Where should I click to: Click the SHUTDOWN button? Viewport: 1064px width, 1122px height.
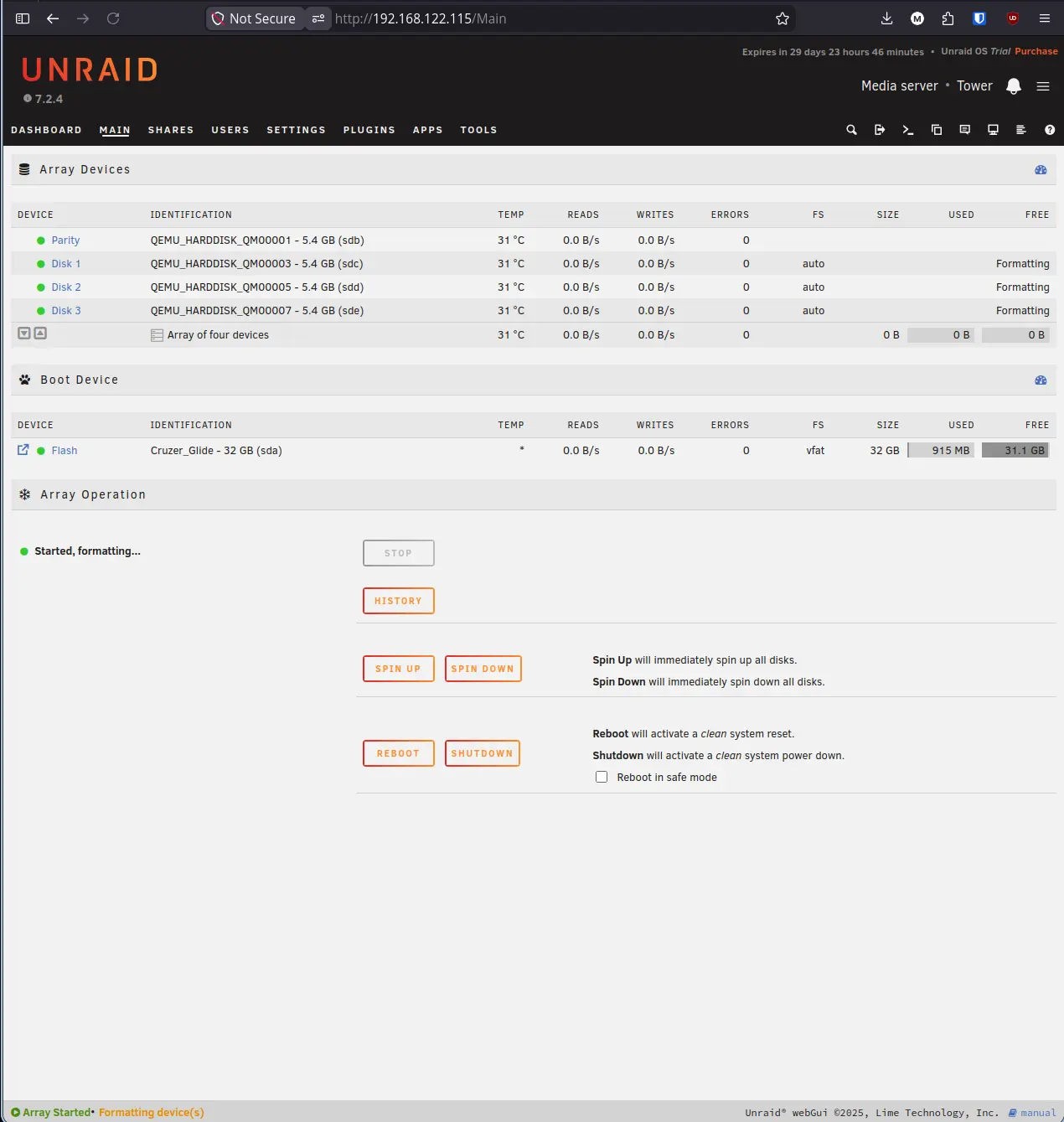[x=483, y=753]
